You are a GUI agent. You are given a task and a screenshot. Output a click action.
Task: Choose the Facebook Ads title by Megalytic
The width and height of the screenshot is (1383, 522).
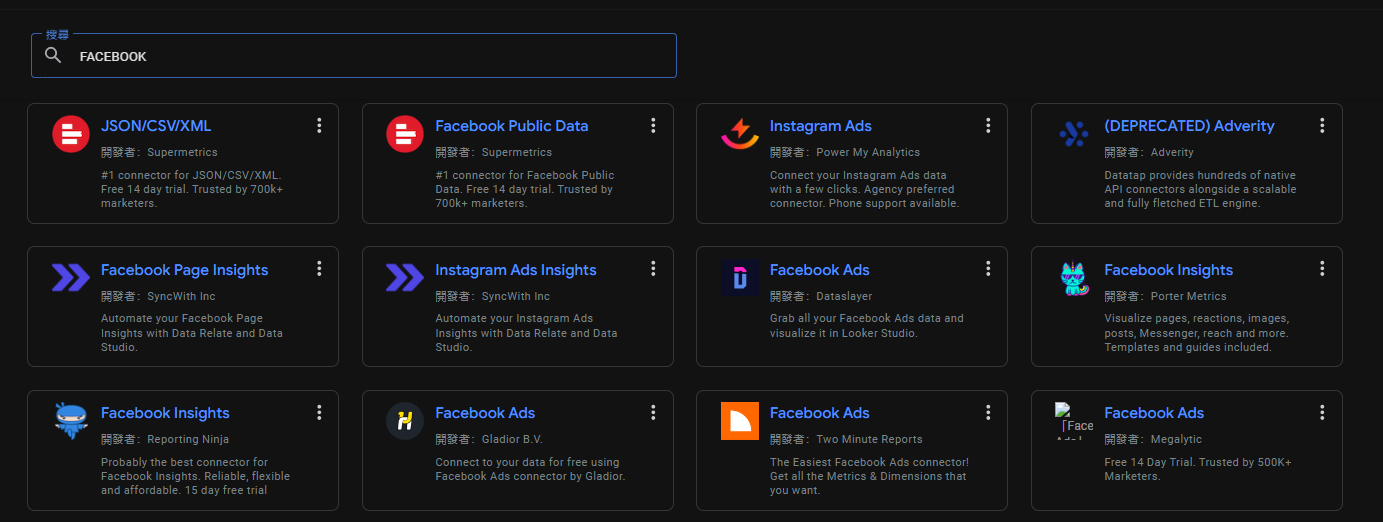(1154, 413)
